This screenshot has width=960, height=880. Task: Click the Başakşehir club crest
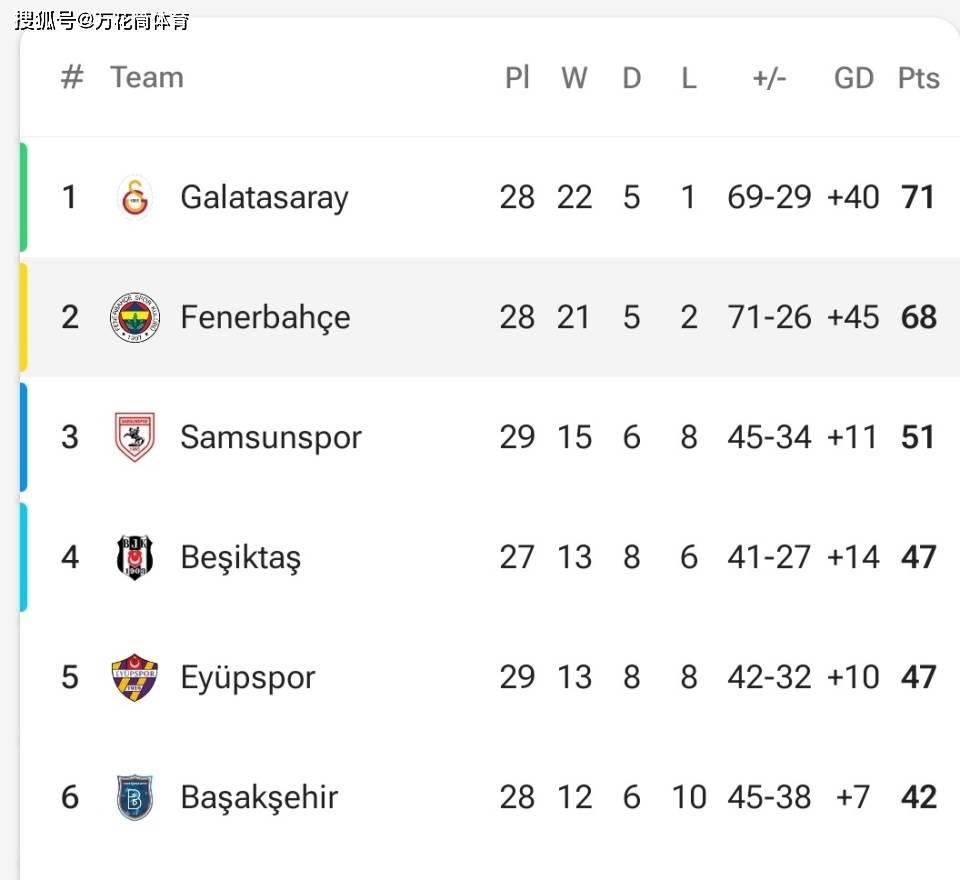point(135,797)
